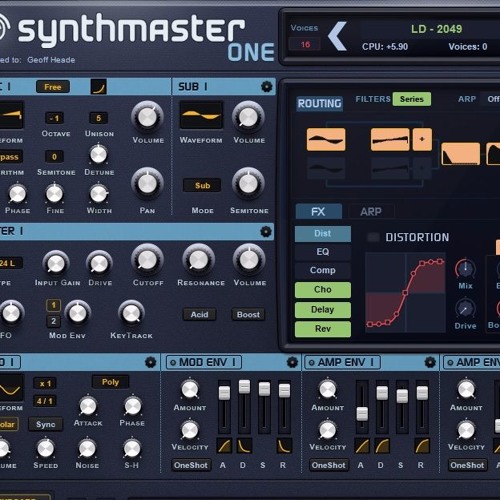Select the filter 1 routing block
Screen dimensions: 500x500
click(x=390, y=139)
